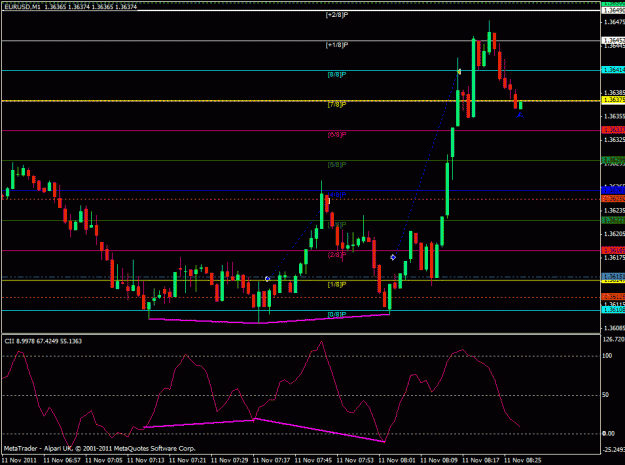Click the 11 Nov 07:45 time label
Screen dimensions: 625x465
point(313,460)
